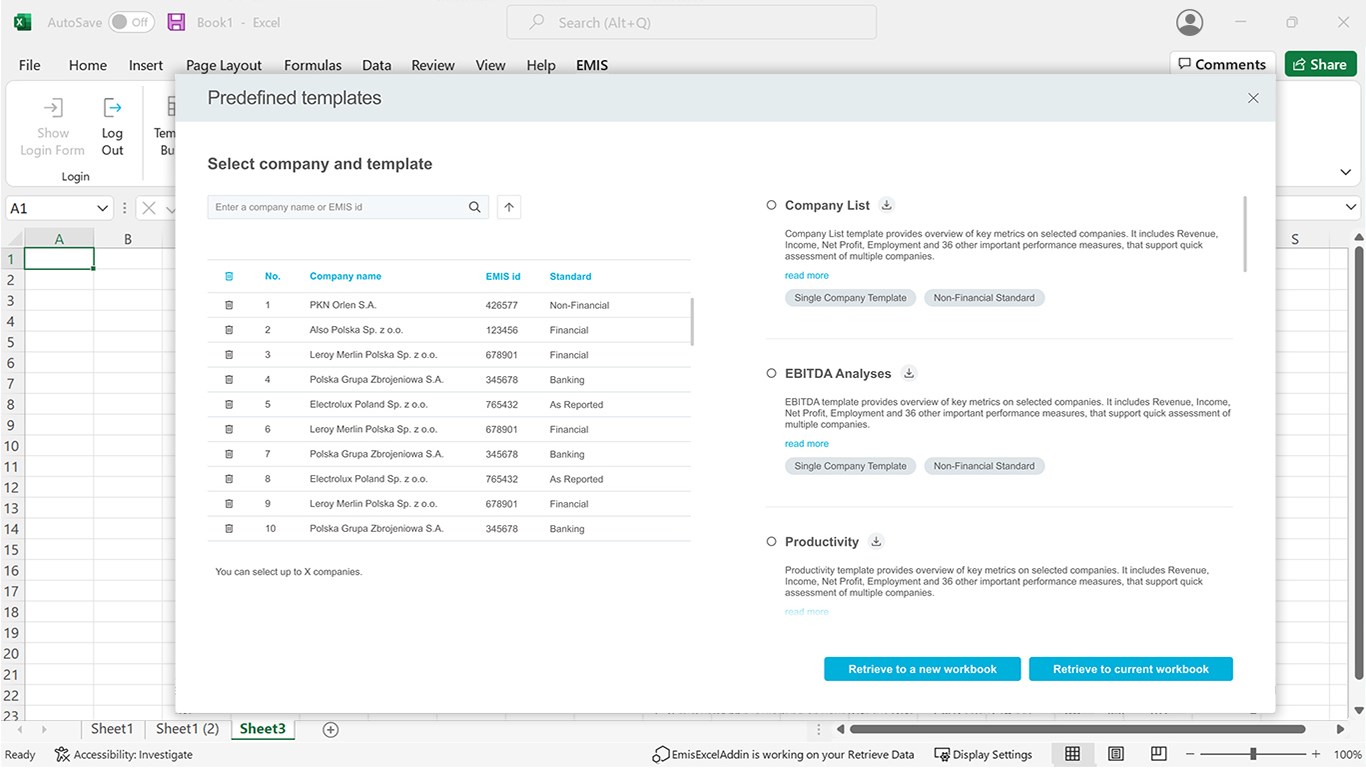Click the zoom out minus button
This screenshot has height=768, width=1366.
coord(1190,754)
